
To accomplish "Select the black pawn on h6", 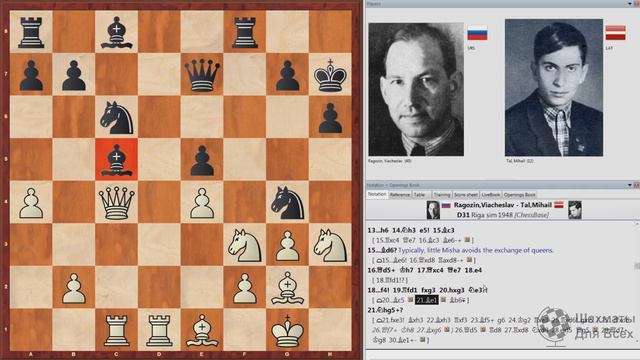I will point(330,118).
